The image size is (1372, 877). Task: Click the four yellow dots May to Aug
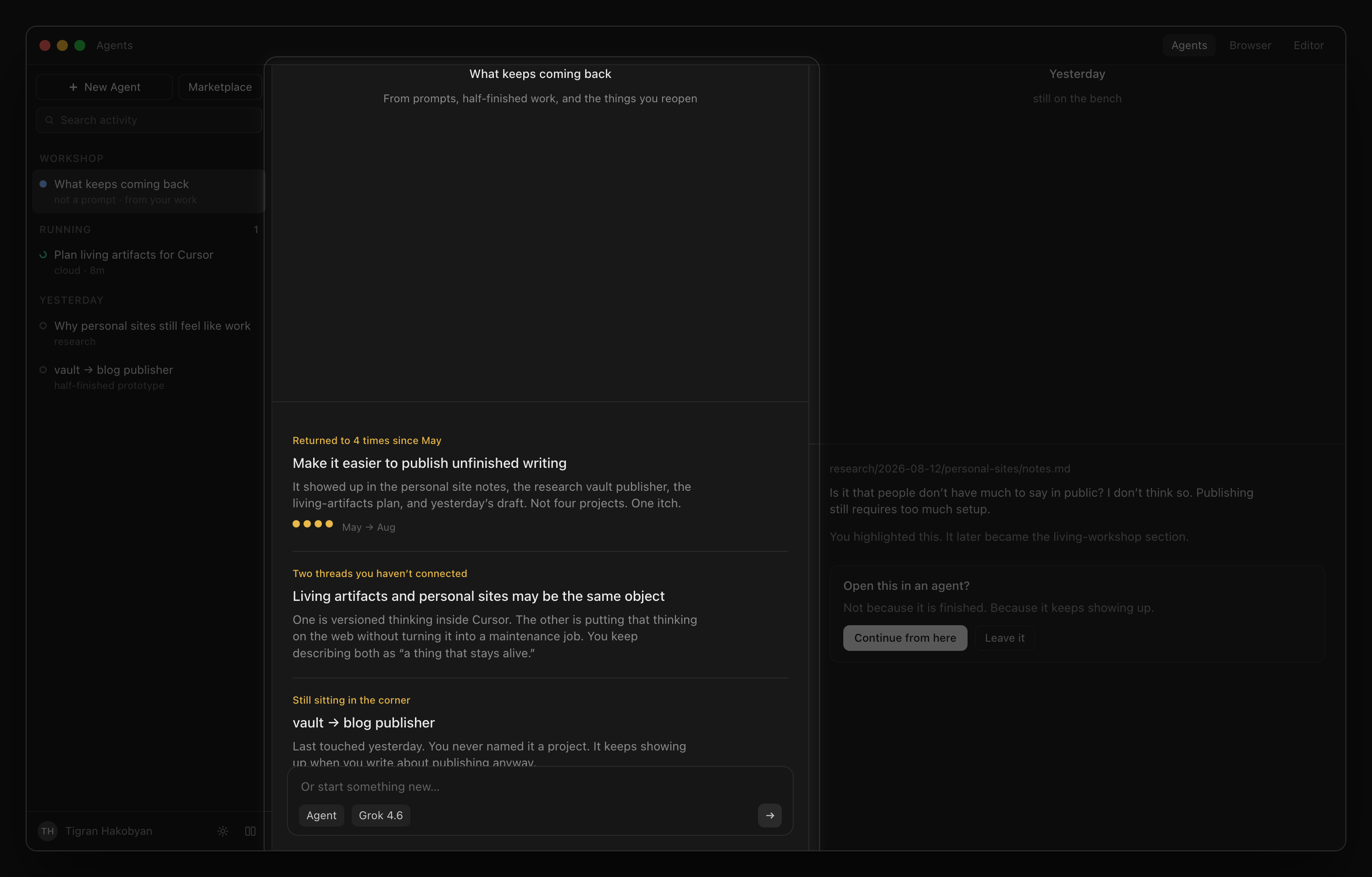click(x=313, y=524)
